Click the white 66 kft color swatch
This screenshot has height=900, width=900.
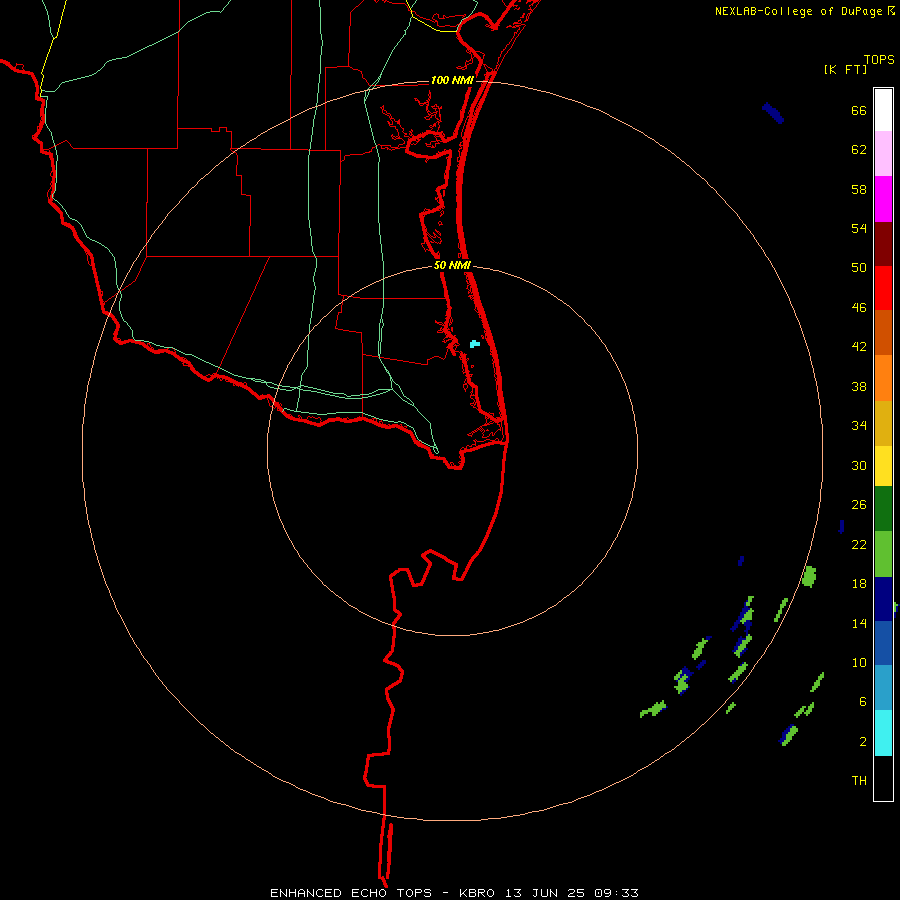[883, 110]
